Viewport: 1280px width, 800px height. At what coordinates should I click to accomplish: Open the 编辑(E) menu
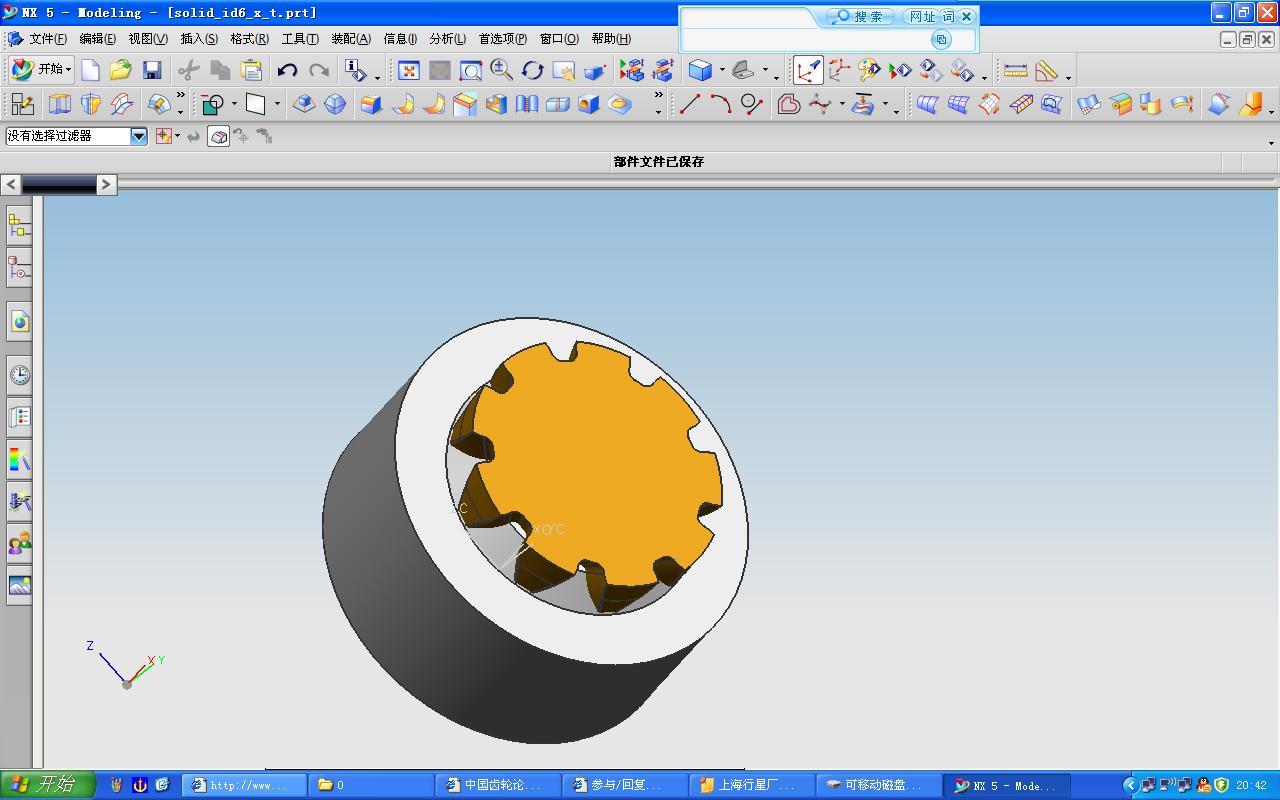97,38
